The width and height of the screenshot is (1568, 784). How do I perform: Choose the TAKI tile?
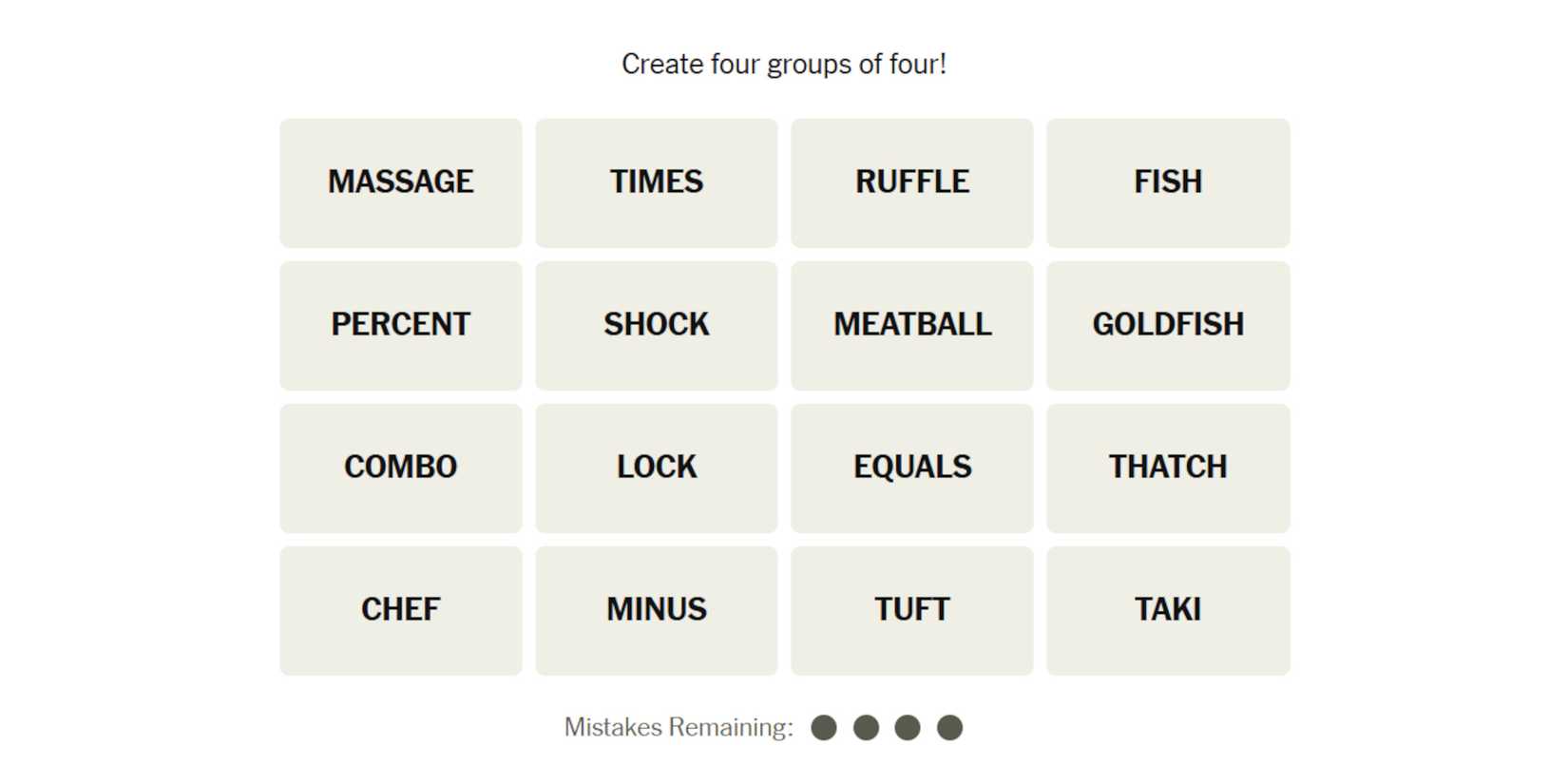click(1167, 610)
